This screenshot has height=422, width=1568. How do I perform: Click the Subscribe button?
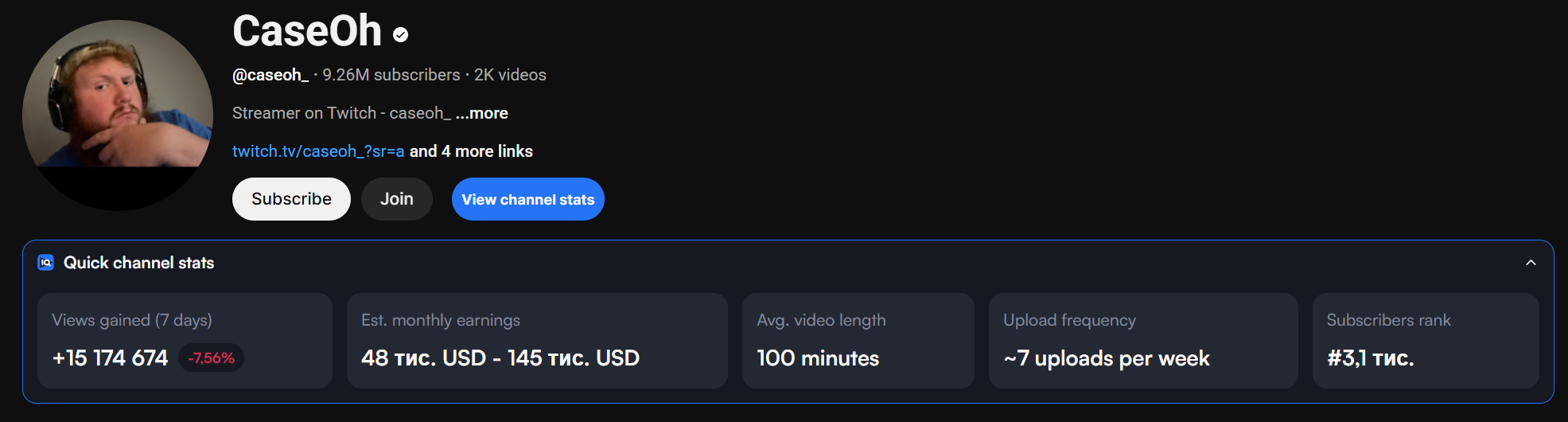tap(291, 199)
